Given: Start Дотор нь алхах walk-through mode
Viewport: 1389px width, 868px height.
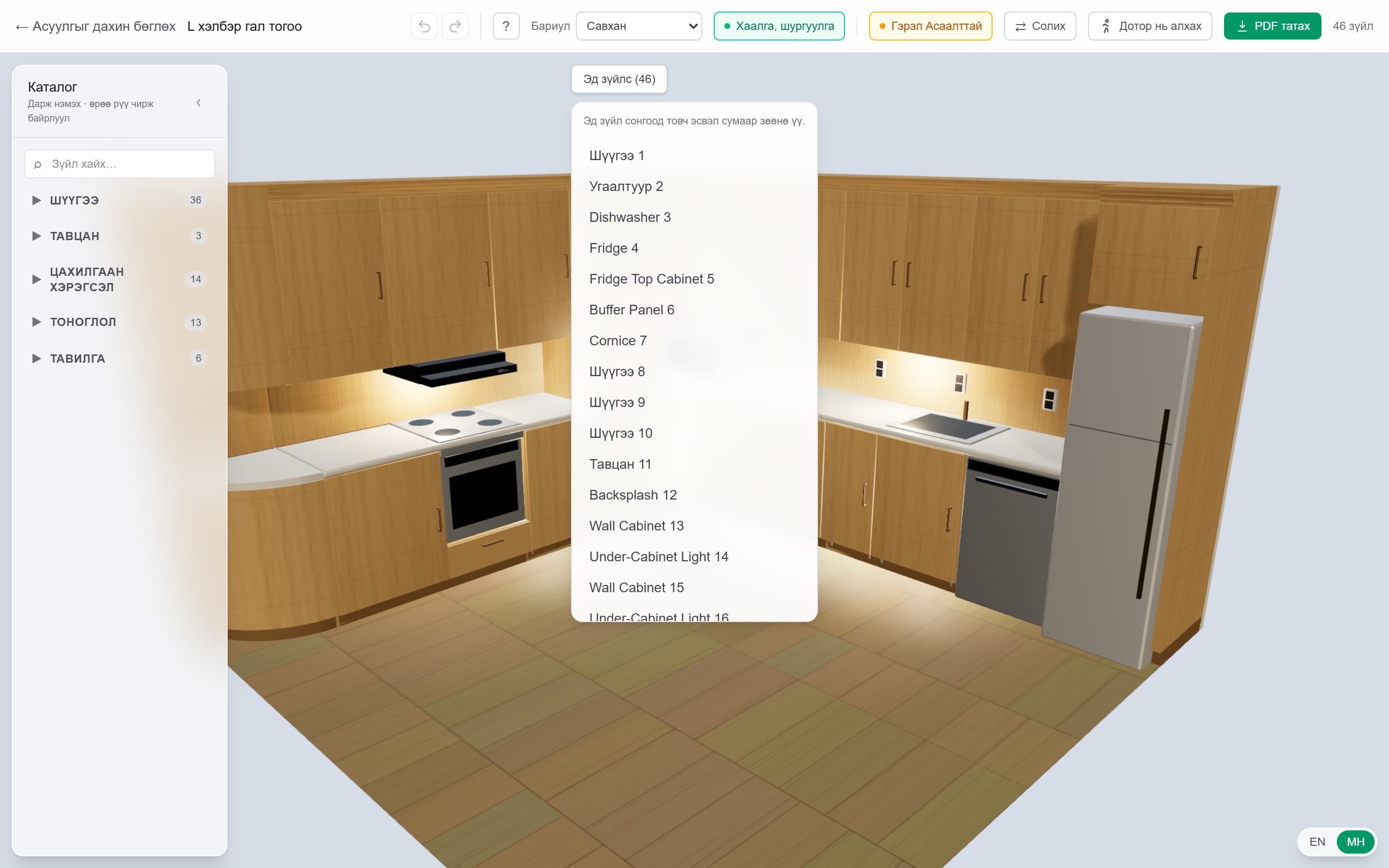Looking at the screenshot, I should 1150,27.
